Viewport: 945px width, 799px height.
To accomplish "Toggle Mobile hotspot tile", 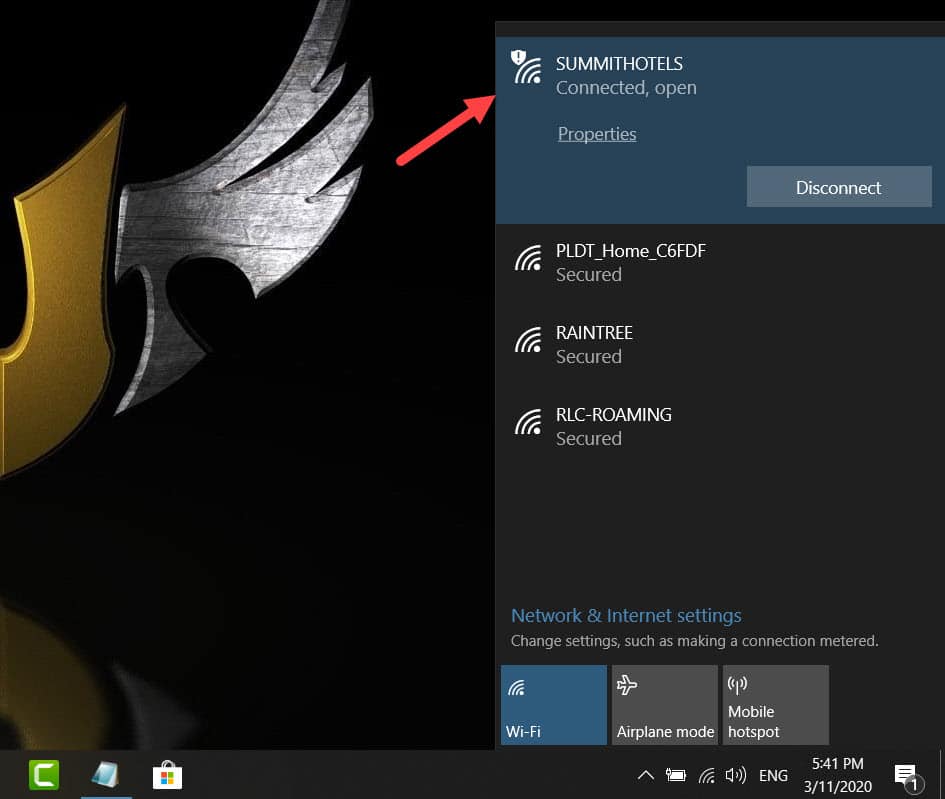I will click(776, 705).
